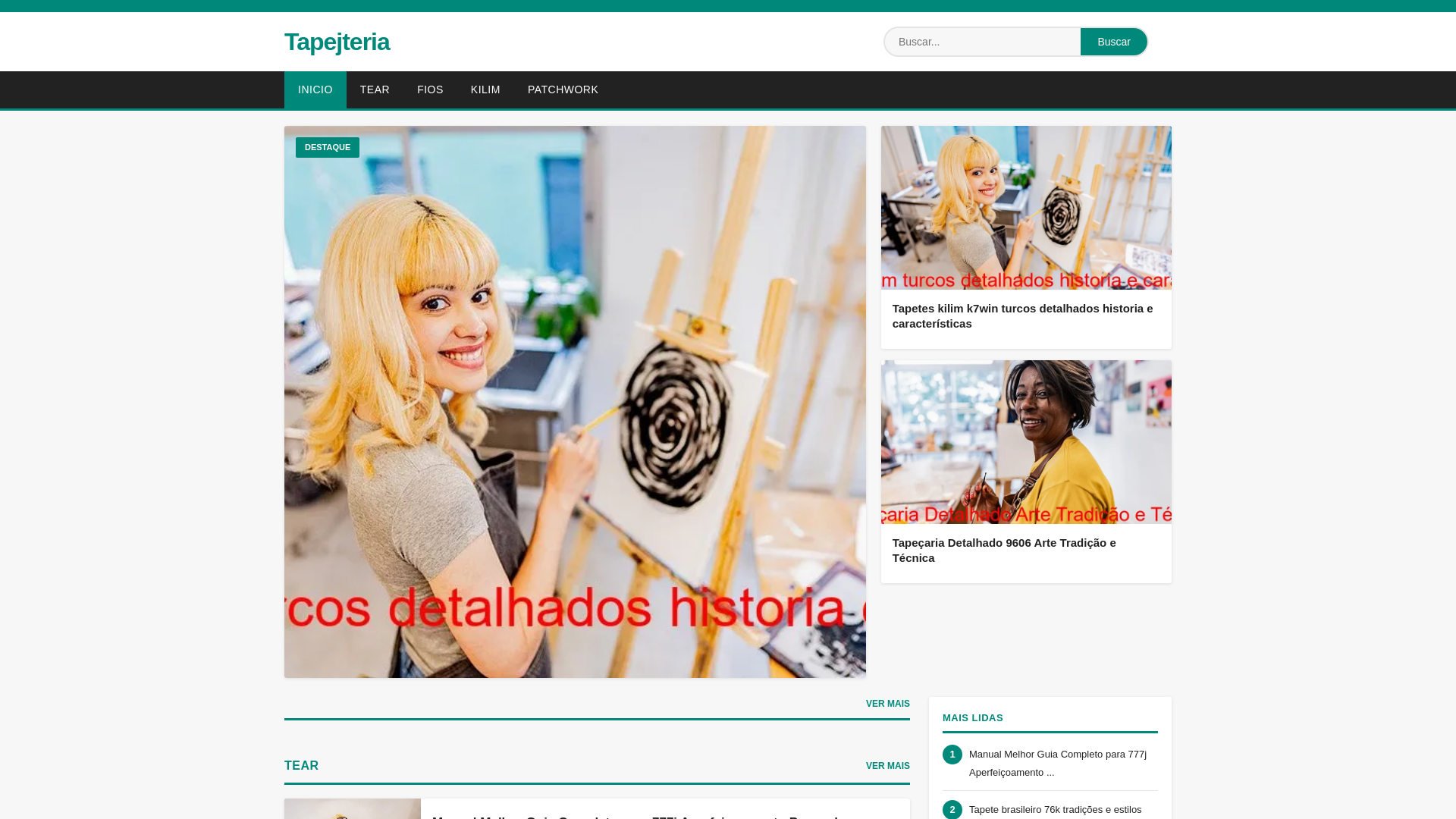Open Manual Melhor Guia Completo para 777j link
Screen dimensions: 1456x819
tap(1058, 764)
